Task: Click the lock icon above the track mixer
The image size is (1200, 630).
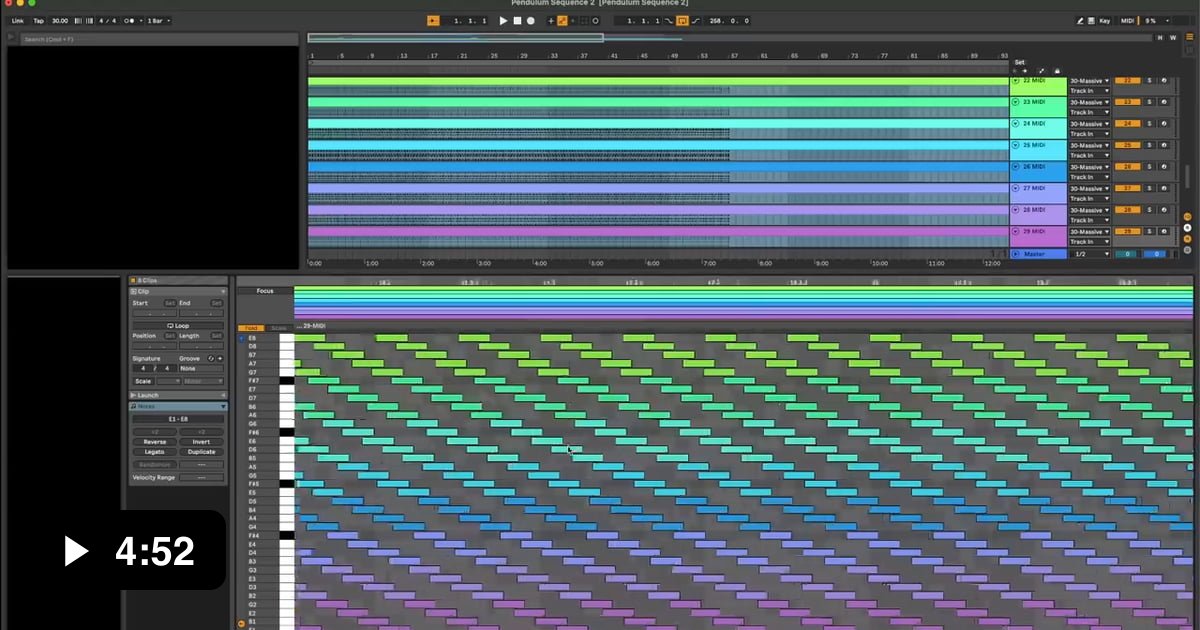Action: click(x=1059, y=70)
